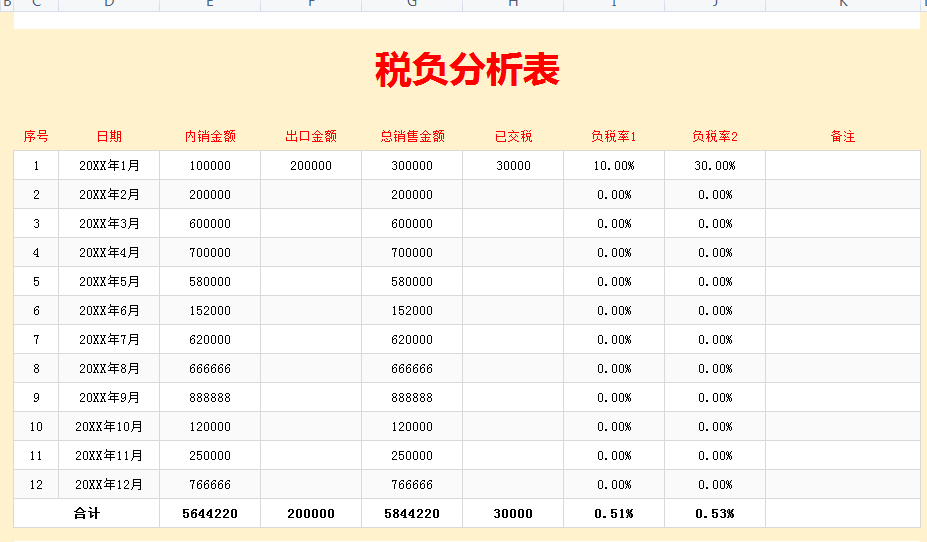Select 内销金额 cell 100000 for January
Screen dimensions: 927x542
(x=210, y=165)
